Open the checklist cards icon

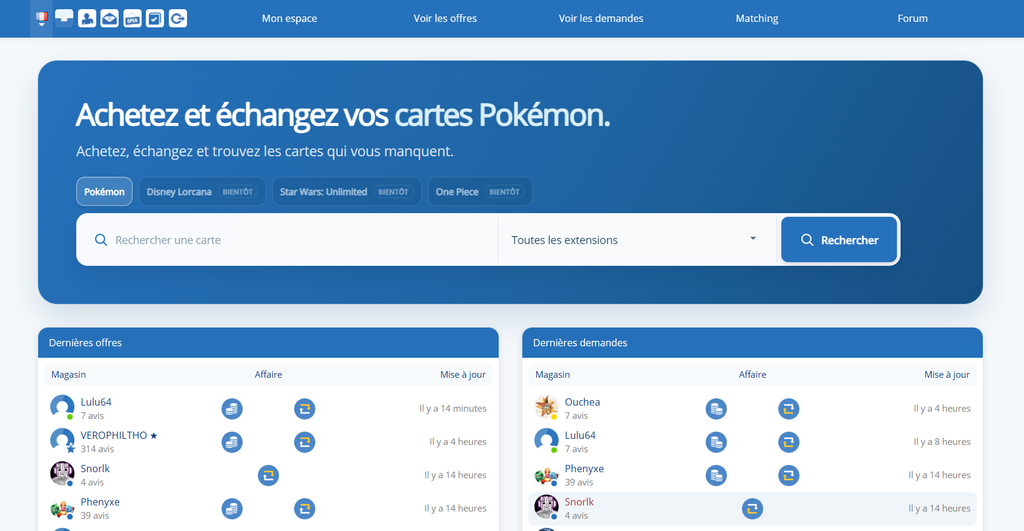[x=155, y=18]
